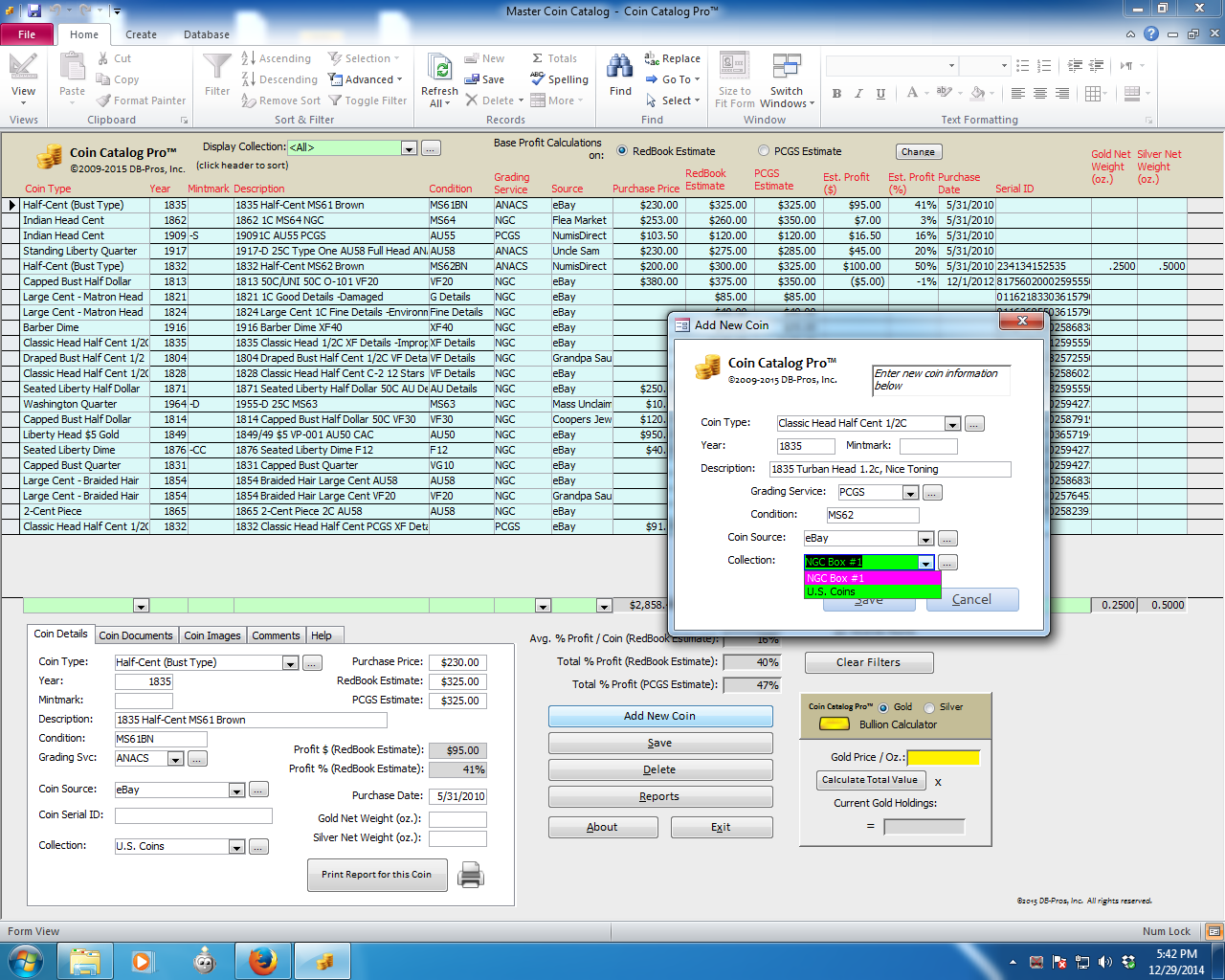Viewport: 1225px width, 980px height.
Task: Switch to the Comments tab
Action: 276,635
